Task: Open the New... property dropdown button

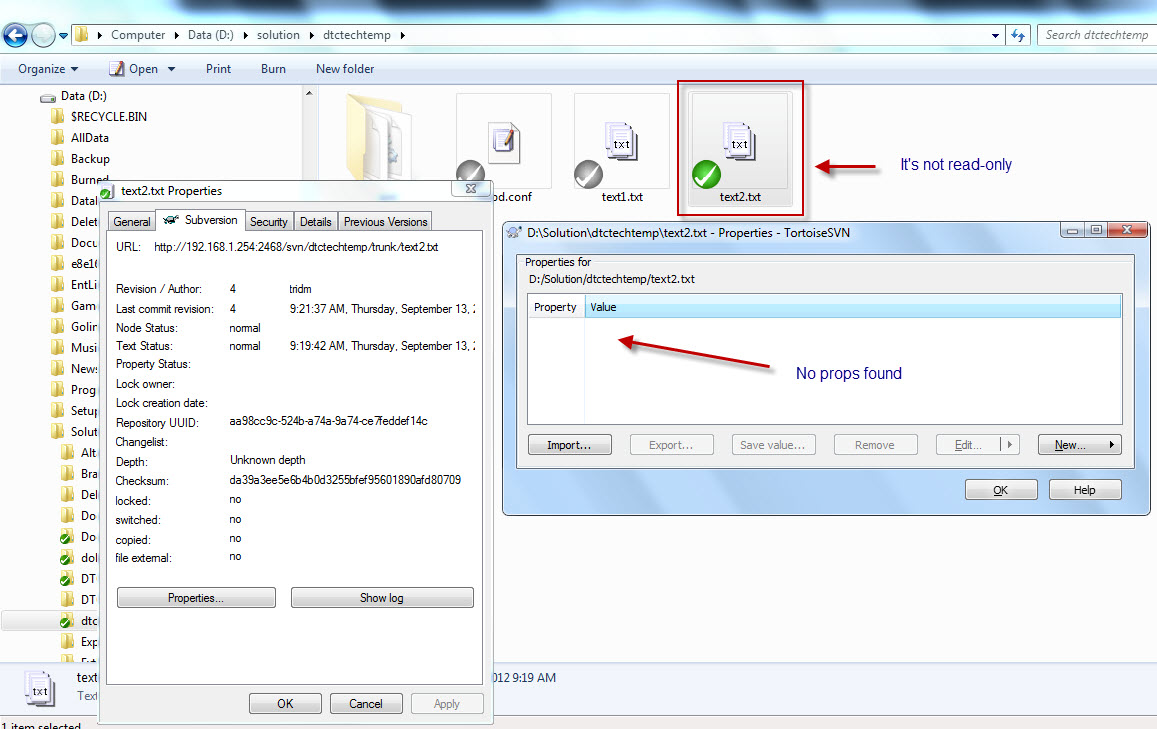Action: pos(1080,445)
